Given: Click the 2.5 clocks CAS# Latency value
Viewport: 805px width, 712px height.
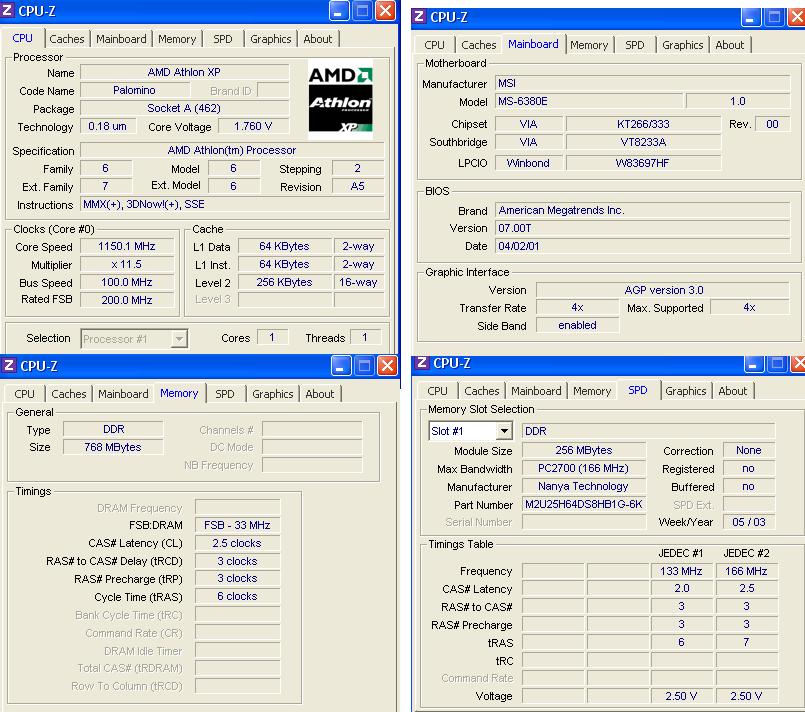Looking at the screenshot, I should [x=237, y=543].
